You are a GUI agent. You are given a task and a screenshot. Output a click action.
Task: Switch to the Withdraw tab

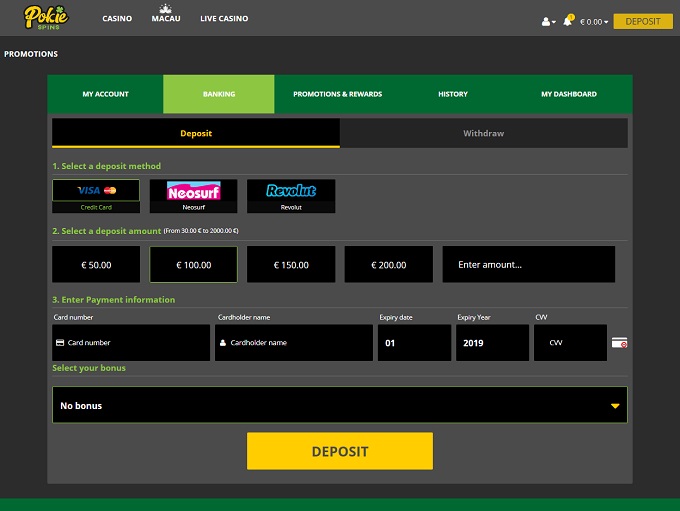pos(484,133)
